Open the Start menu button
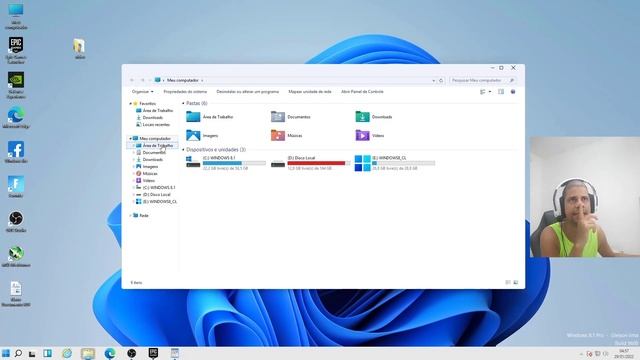 click(6, 353)
